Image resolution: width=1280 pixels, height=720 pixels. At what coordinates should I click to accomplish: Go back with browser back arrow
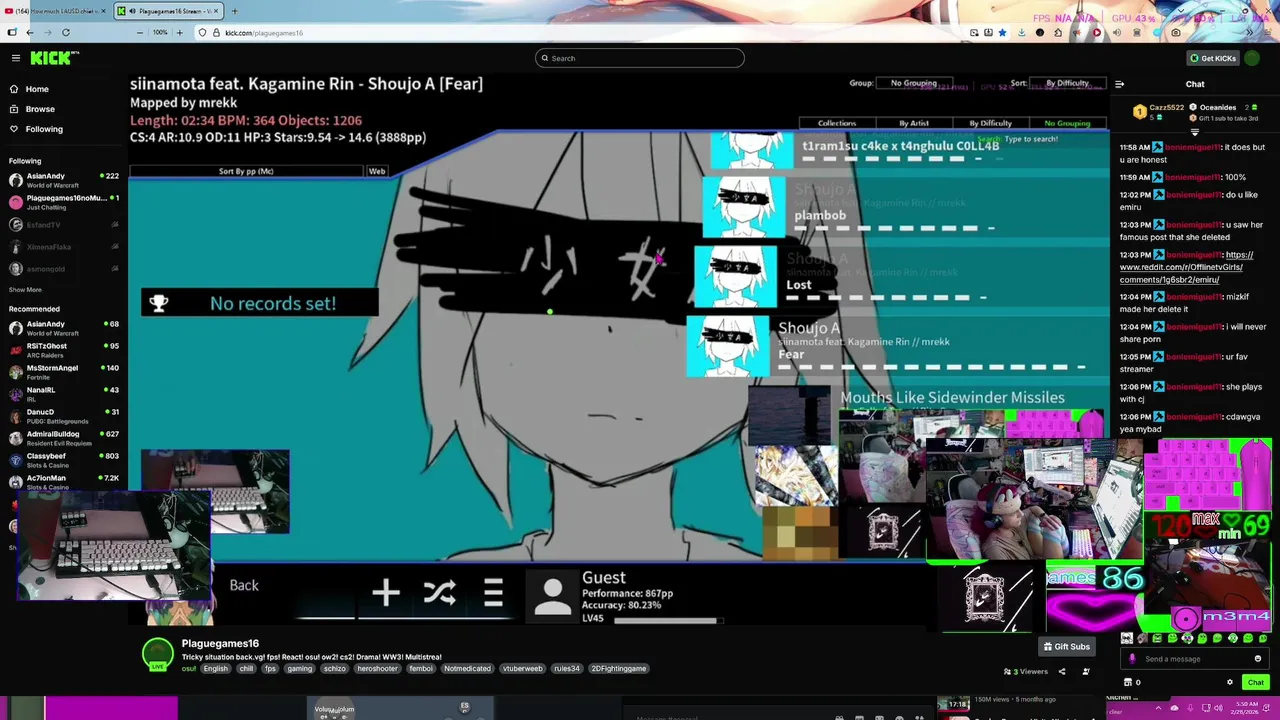[30, 33]
